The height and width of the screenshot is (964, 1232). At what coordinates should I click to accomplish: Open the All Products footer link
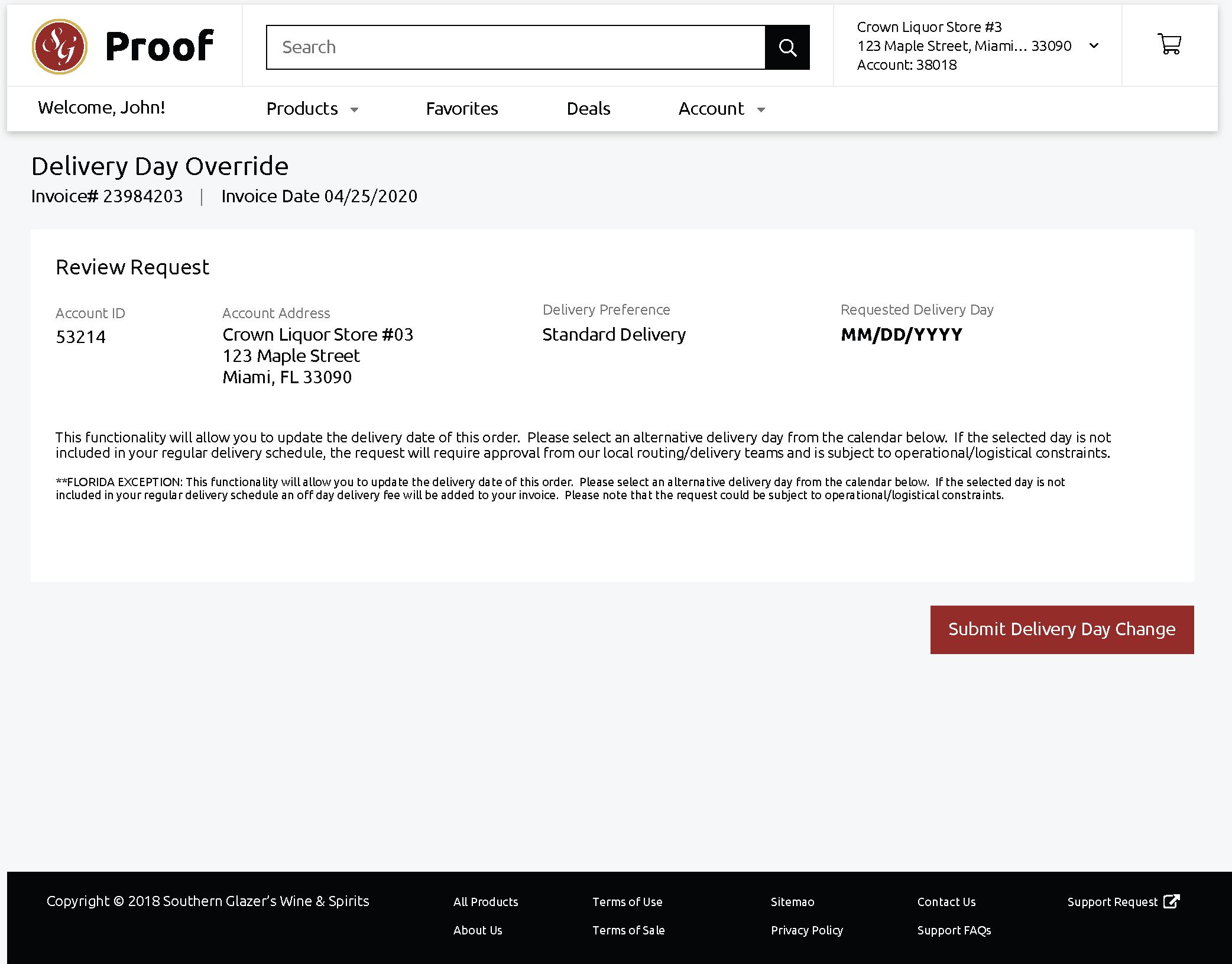[485, 902]
